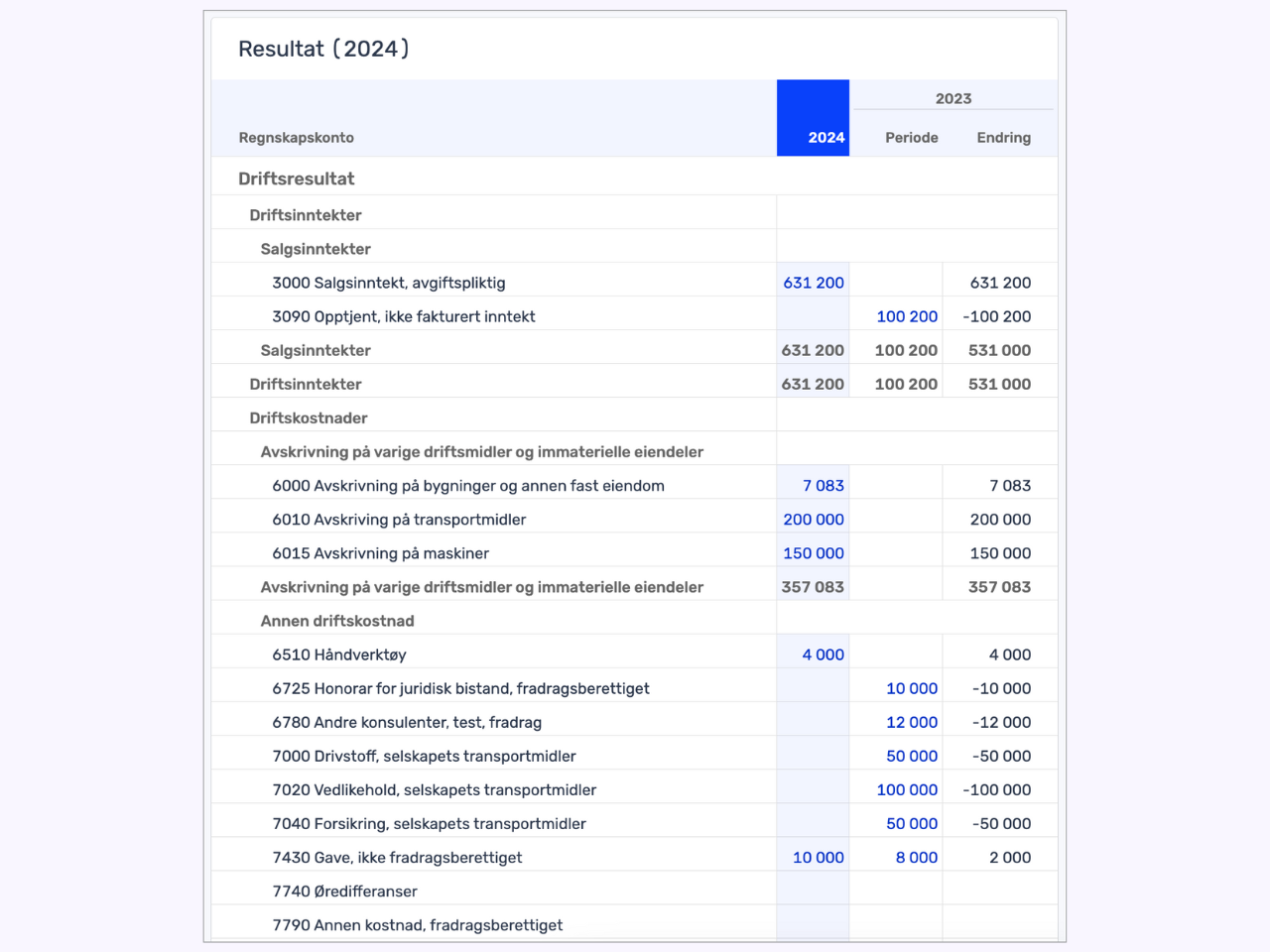Open 200 000 value for account 6010

pos(813,520)
